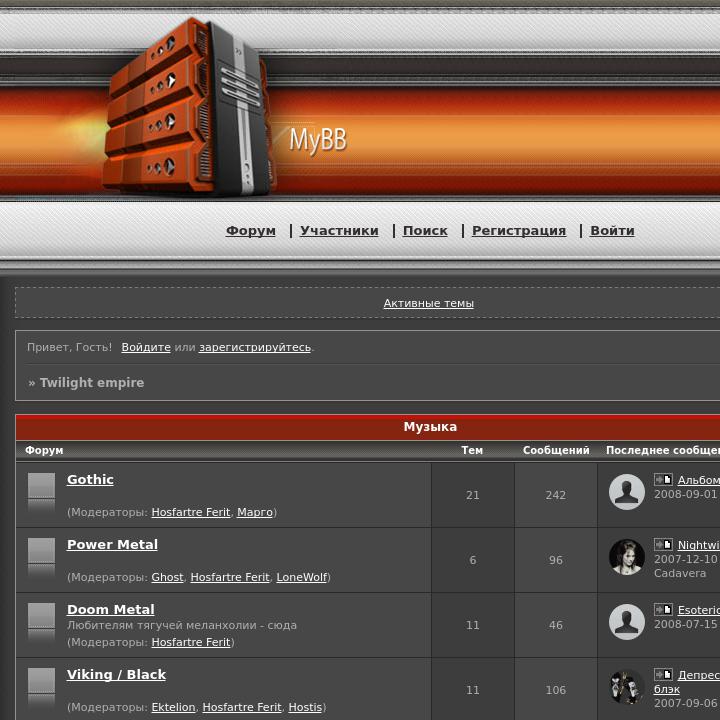Click the Gothic topics count 21
Screen dimensions: 720x720
[x=472, y=495]
